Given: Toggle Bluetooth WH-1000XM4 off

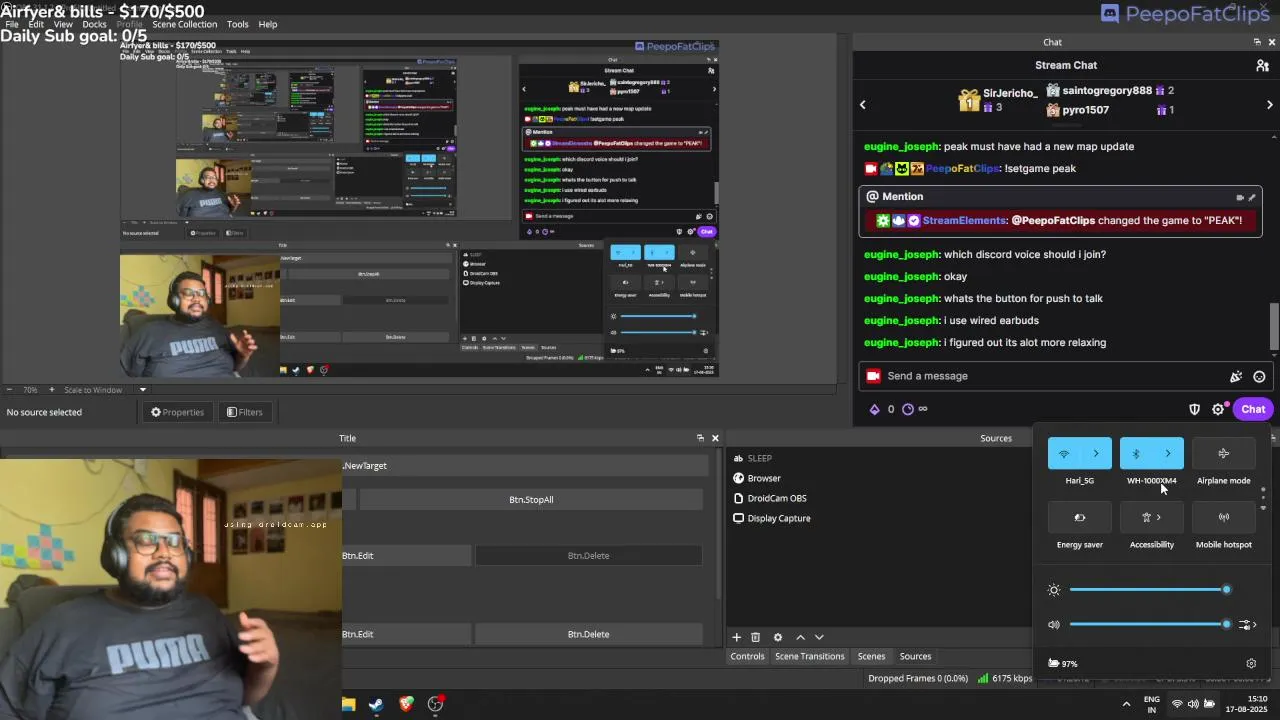Looking at the screenshot, I should (x=1136, y=454).
